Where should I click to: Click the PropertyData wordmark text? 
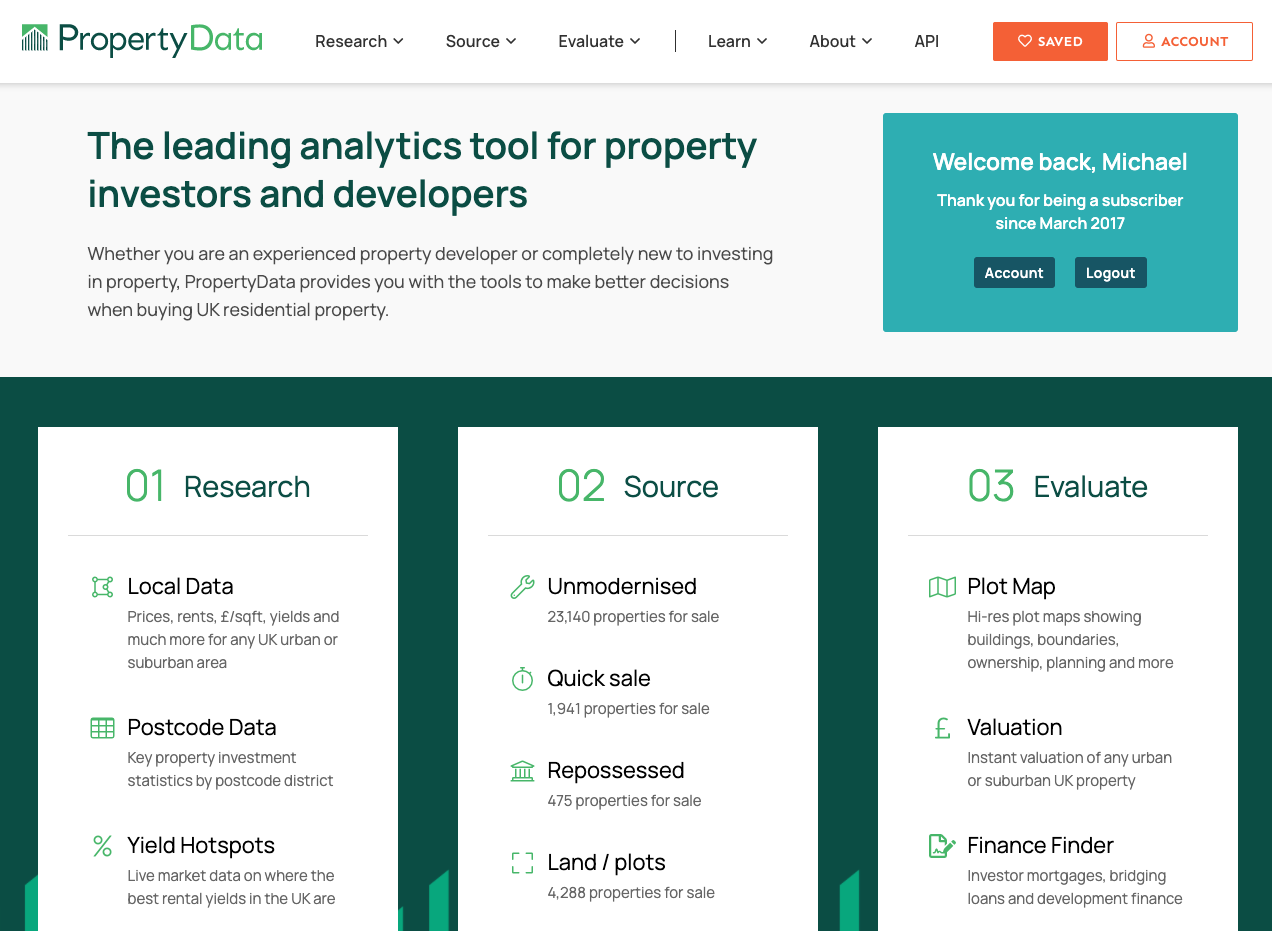tap(160, 40)
